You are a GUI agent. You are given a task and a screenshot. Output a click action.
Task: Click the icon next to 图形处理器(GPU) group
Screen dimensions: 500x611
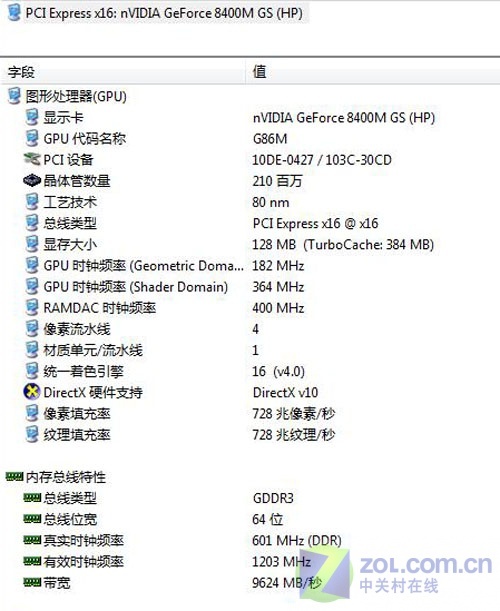(x=14, y=96)
